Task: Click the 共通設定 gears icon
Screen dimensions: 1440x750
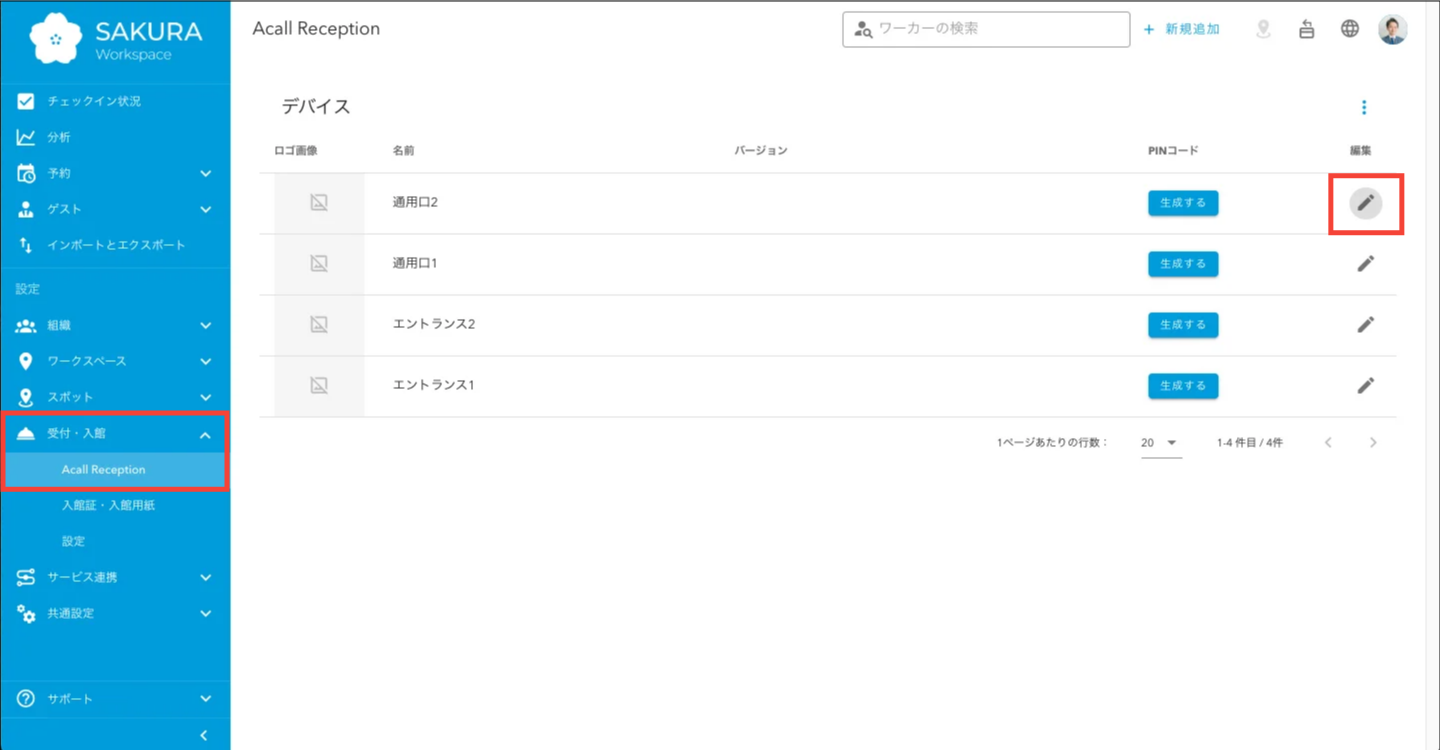Action: click(x=26, y=614)
